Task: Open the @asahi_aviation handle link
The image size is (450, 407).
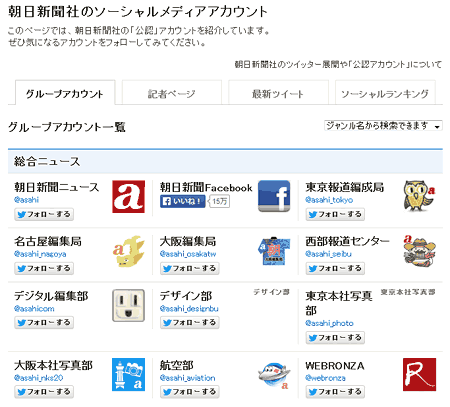Action: (187, 378)
